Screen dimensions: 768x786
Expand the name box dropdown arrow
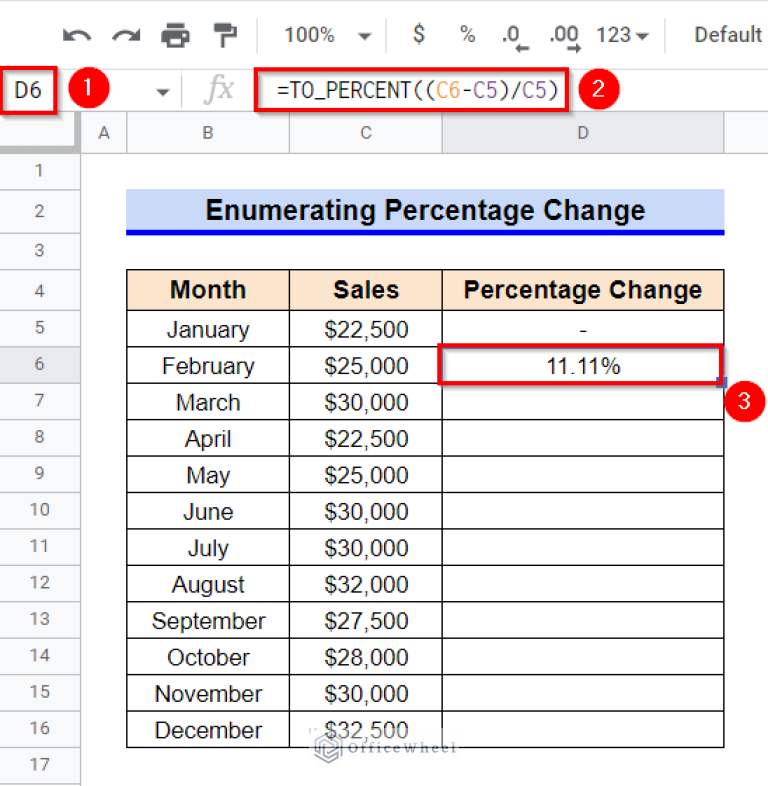[x=162, y=91]
